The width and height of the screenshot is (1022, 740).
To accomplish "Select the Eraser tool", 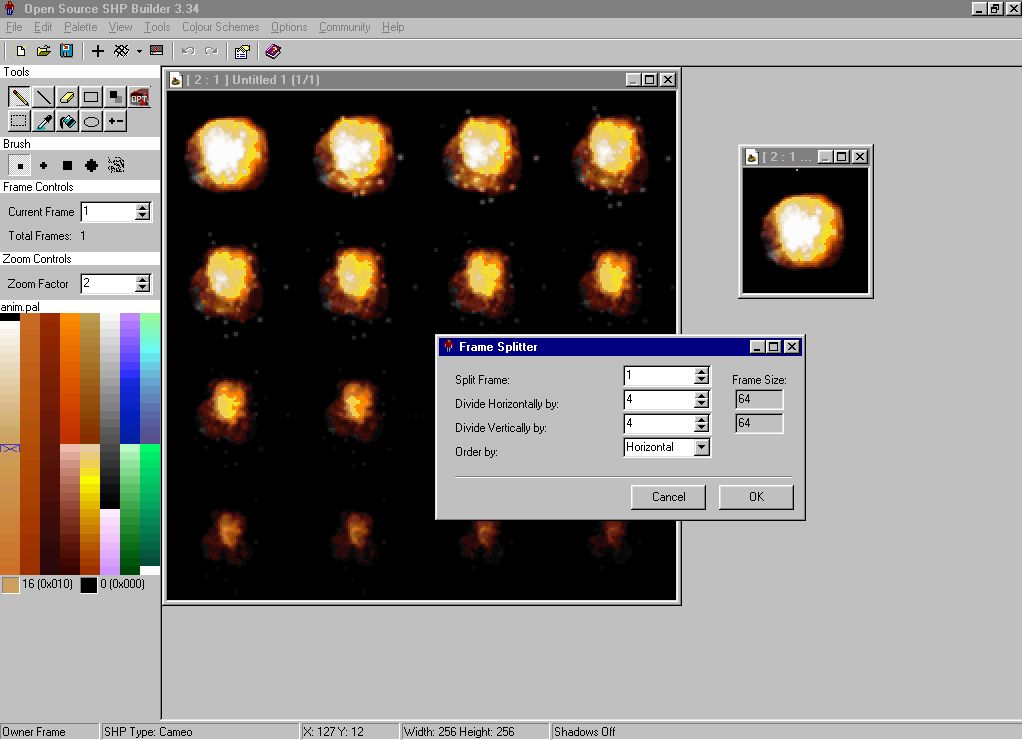I will (x=67, y=97).
